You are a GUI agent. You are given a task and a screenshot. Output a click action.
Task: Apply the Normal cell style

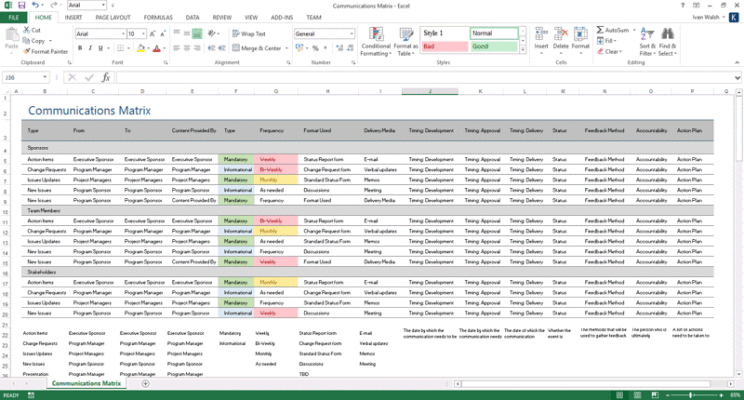pyautogui.click(x=494, y=33)
